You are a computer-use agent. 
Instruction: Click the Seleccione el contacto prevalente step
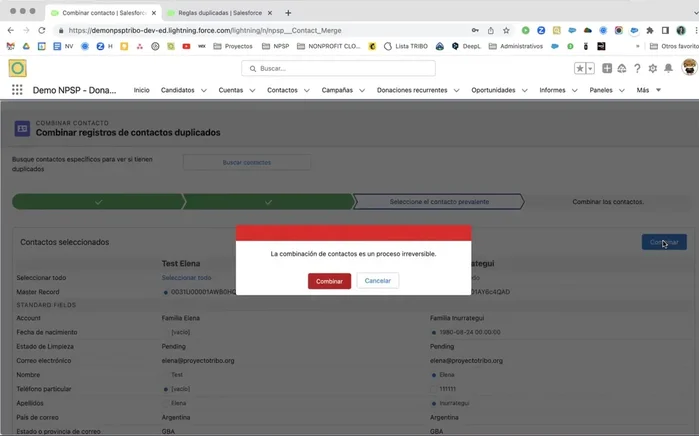[x=439, y=202]
